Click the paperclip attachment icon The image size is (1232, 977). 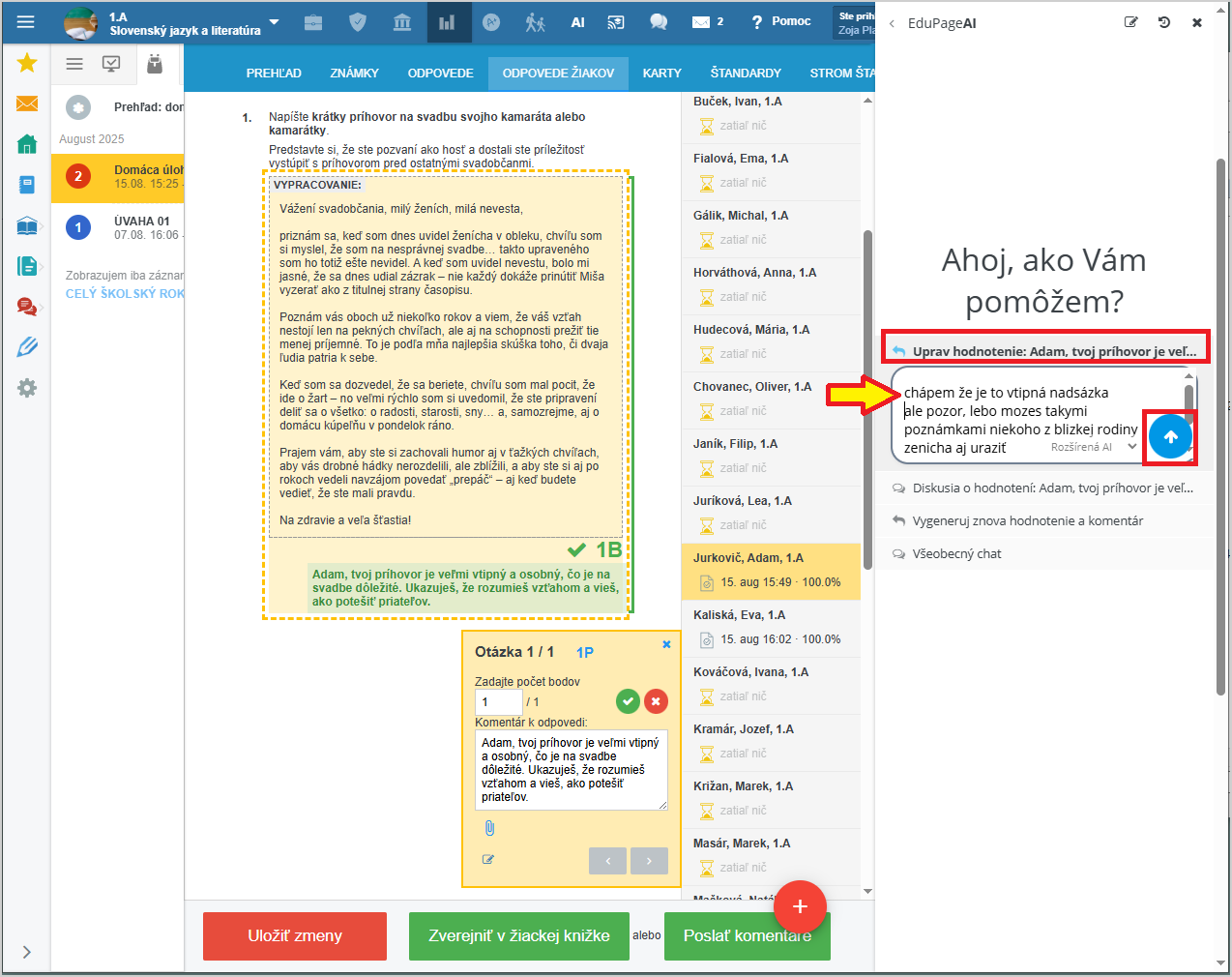(x=489, y=828)
